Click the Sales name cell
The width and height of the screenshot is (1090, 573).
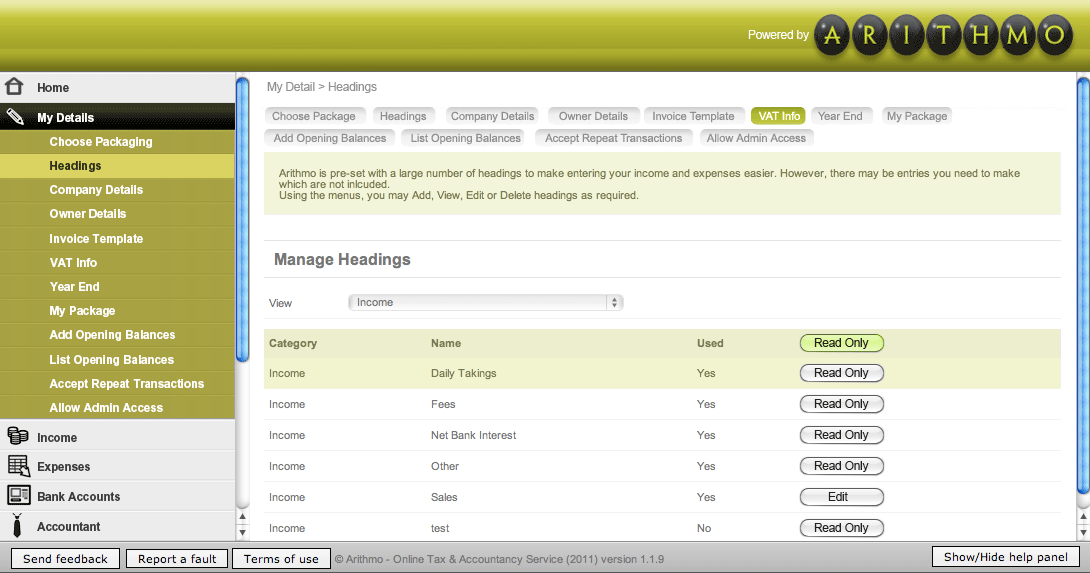pos(444,497)
